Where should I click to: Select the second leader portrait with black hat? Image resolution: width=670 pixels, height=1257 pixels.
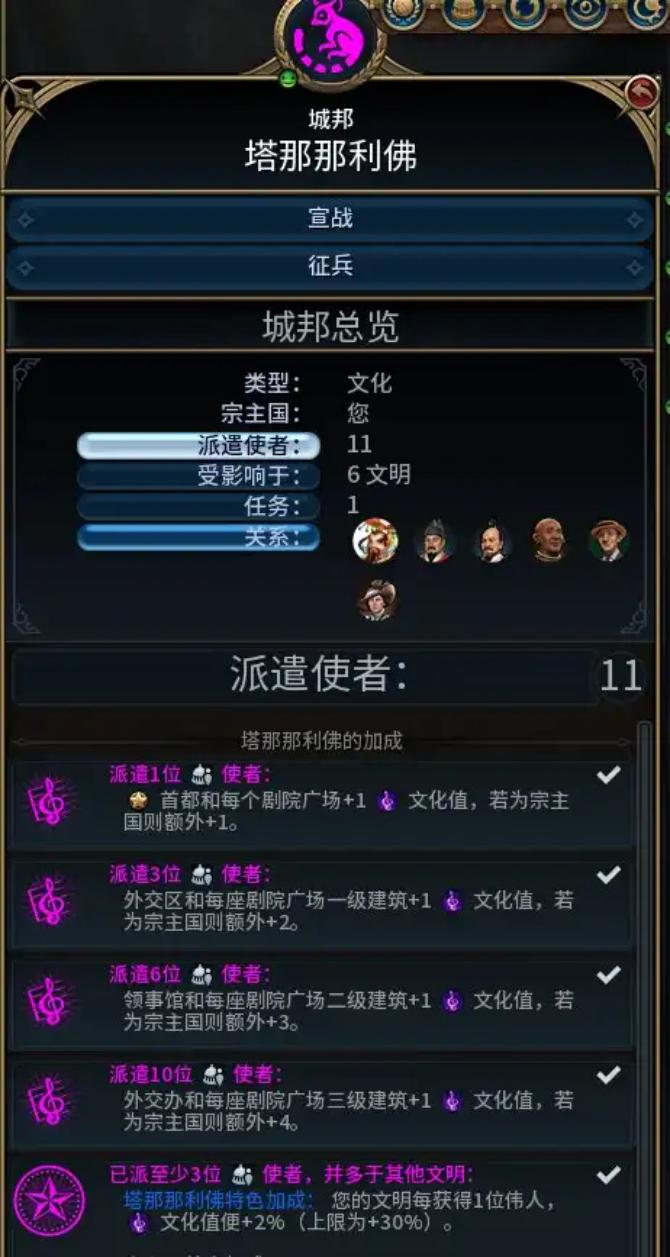pos(435,540)
